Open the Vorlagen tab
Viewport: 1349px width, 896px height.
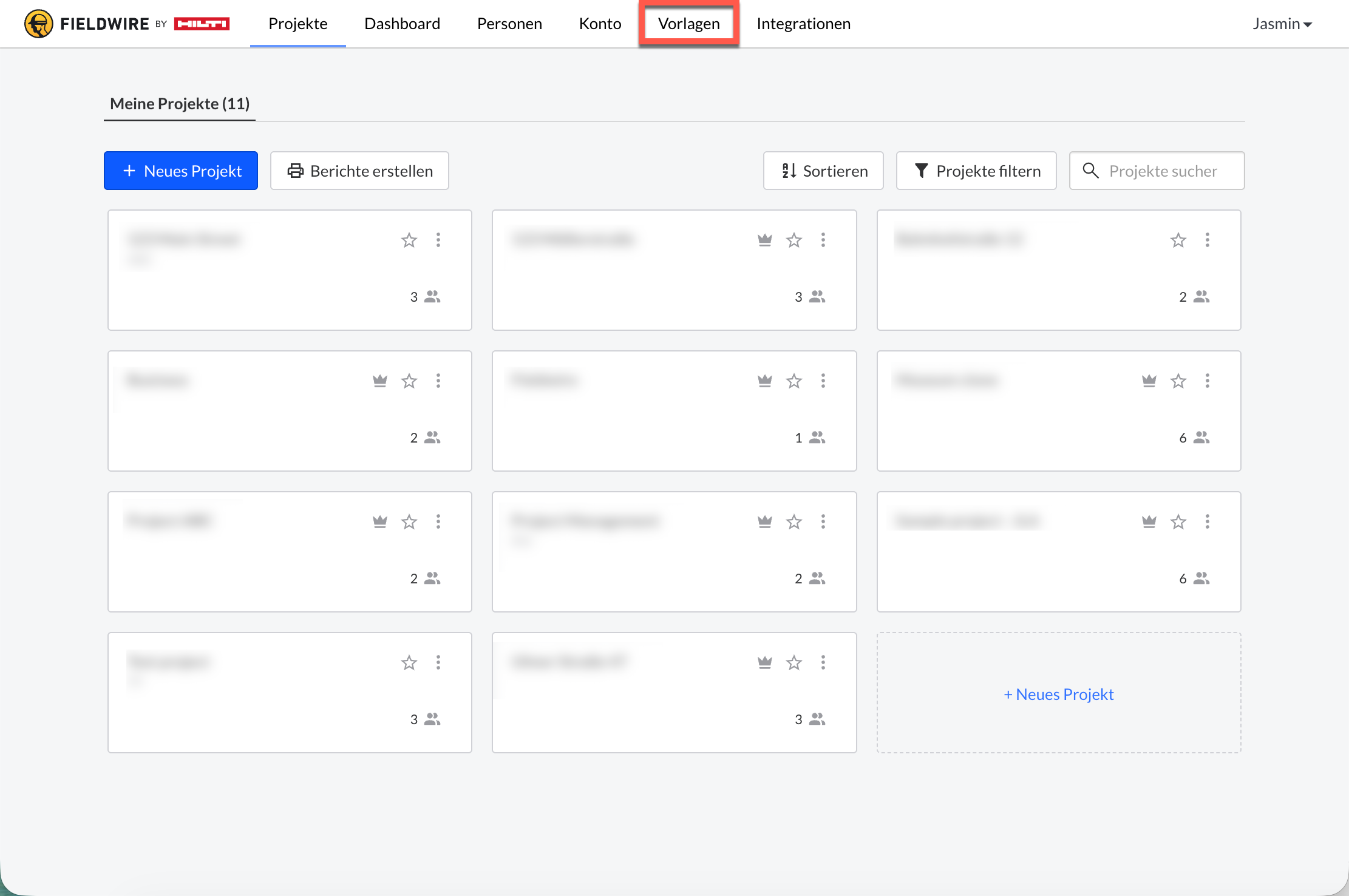688,24
